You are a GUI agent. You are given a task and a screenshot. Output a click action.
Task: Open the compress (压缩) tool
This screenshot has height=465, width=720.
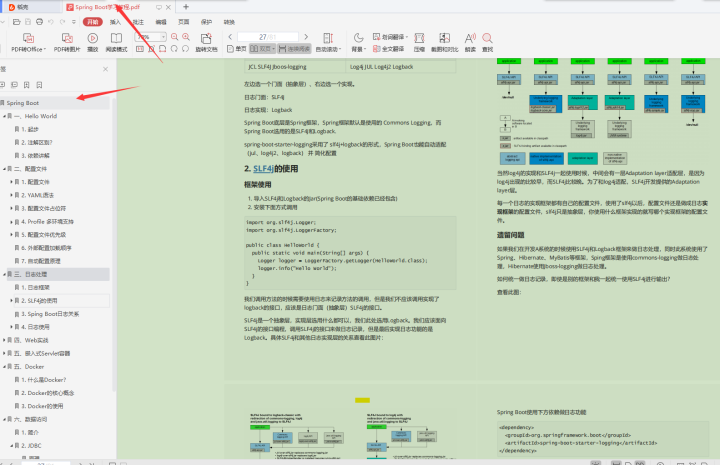[419, 42]
